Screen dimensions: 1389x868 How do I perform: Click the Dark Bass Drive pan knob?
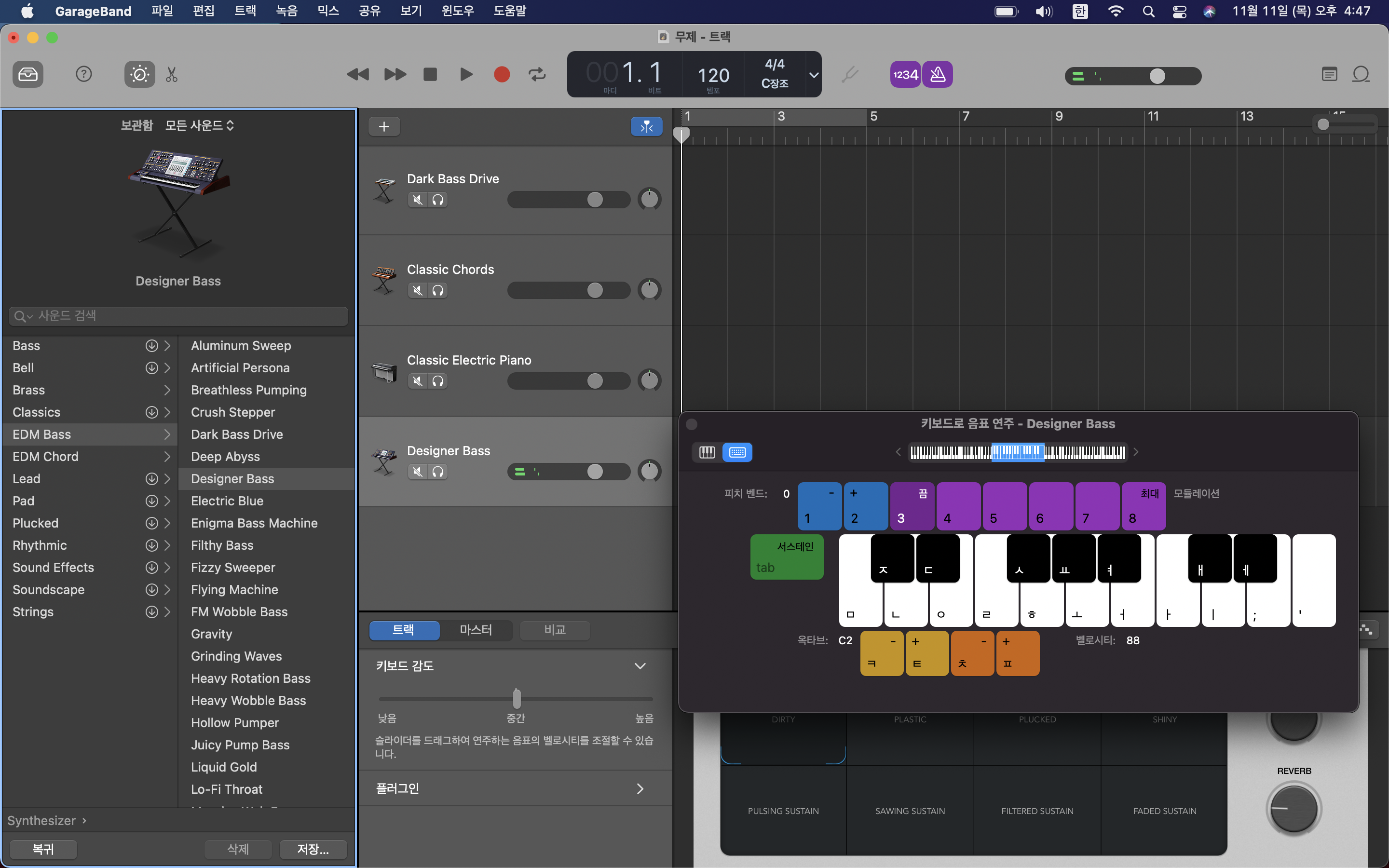click(649, 199)
